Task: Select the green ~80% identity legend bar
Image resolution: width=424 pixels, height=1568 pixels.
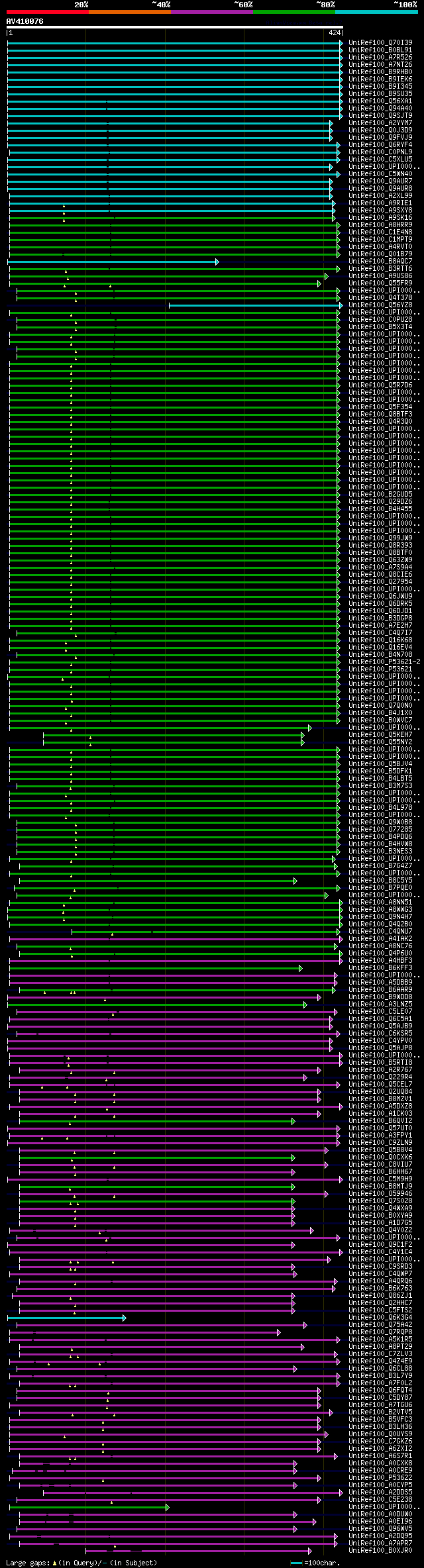Action: point(293,12)
